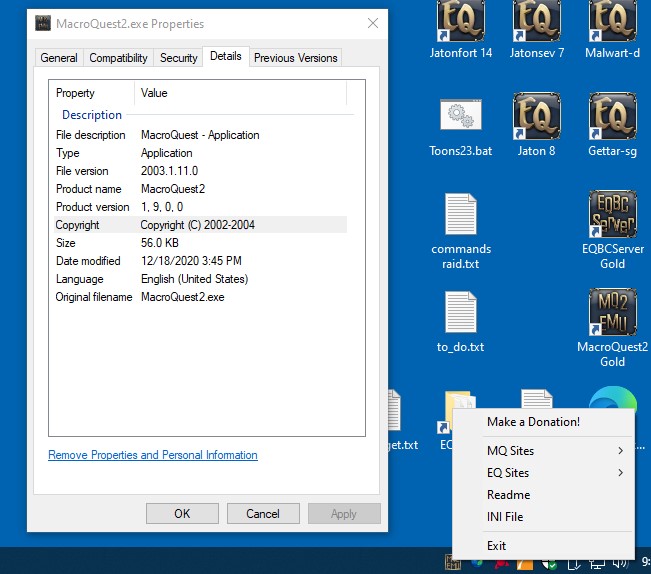Open the Previous Versions tab
Viewport: 651px width, 574px height.
(296, 58)
